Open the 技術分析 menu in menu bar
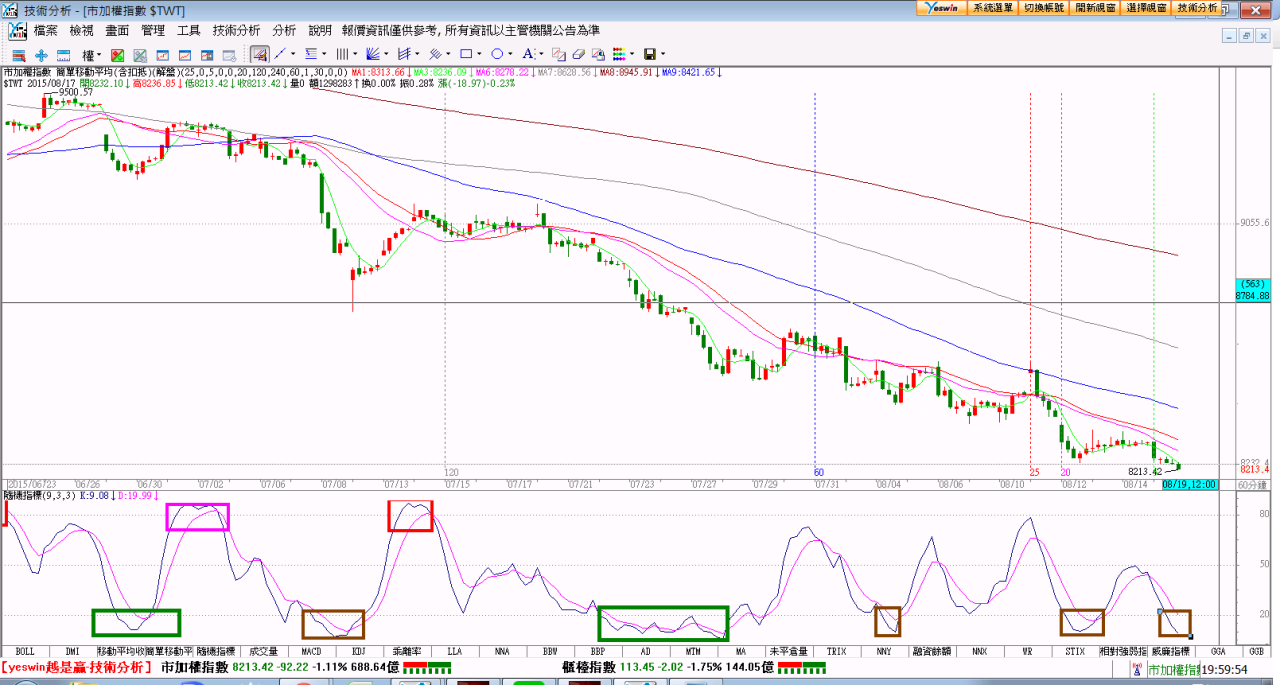This screenshot has height=685, width=1280. click(x=236, y=31)
